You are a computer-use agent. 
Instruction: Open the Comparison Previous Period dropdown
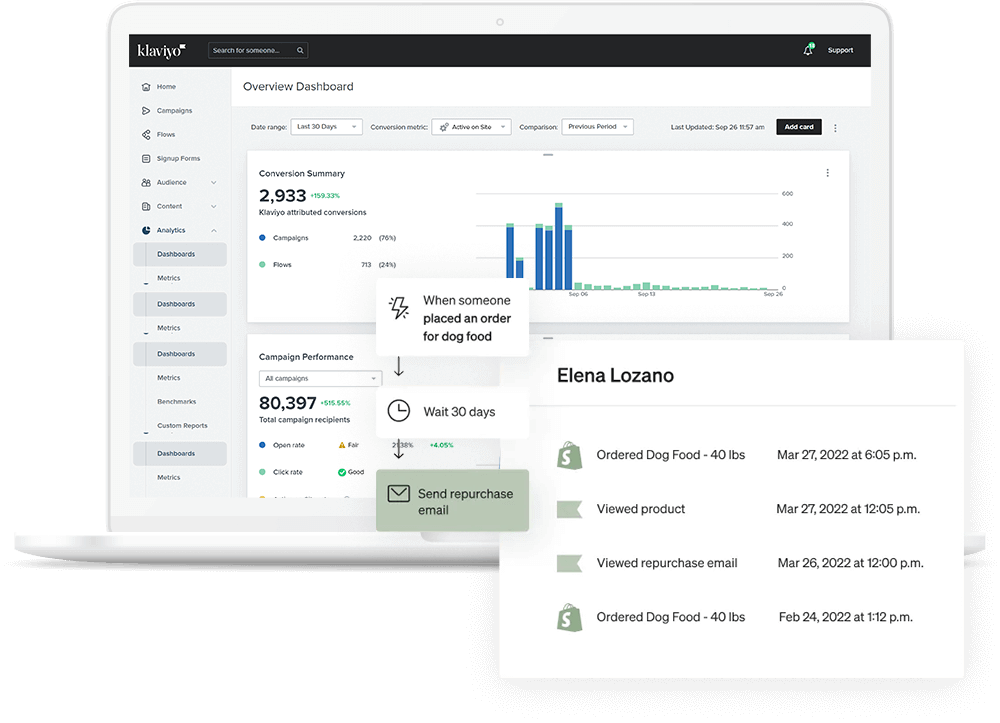click(x=598, y=127)
